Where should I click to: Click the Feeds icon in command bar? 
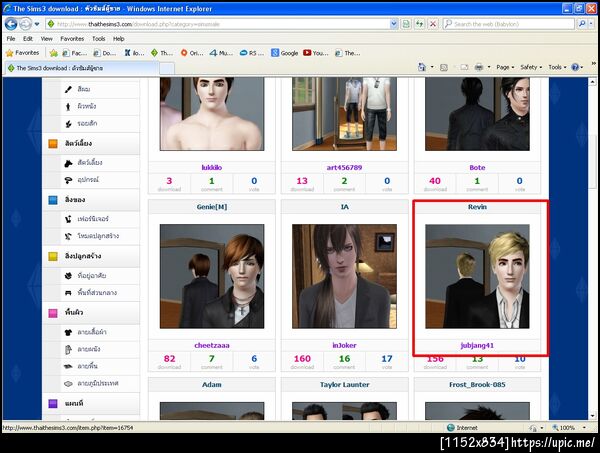(444, 67)
